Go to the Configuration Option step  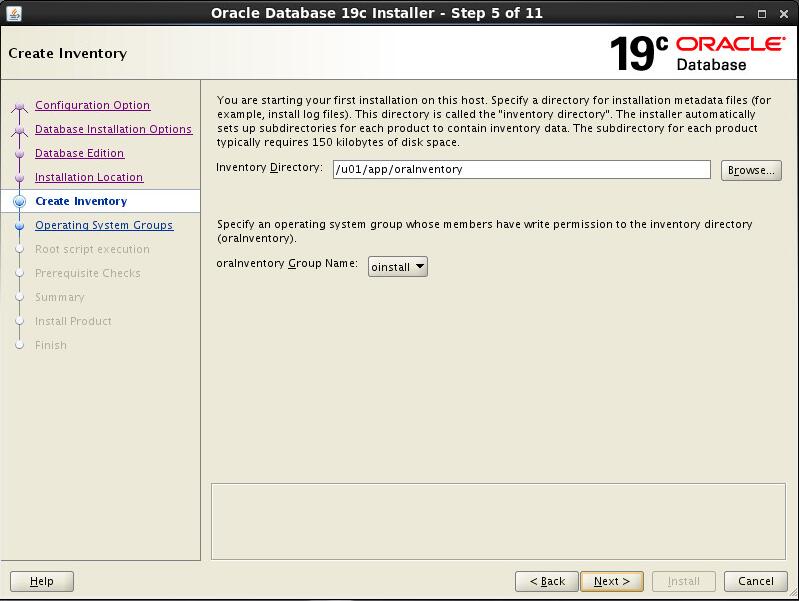92,105
